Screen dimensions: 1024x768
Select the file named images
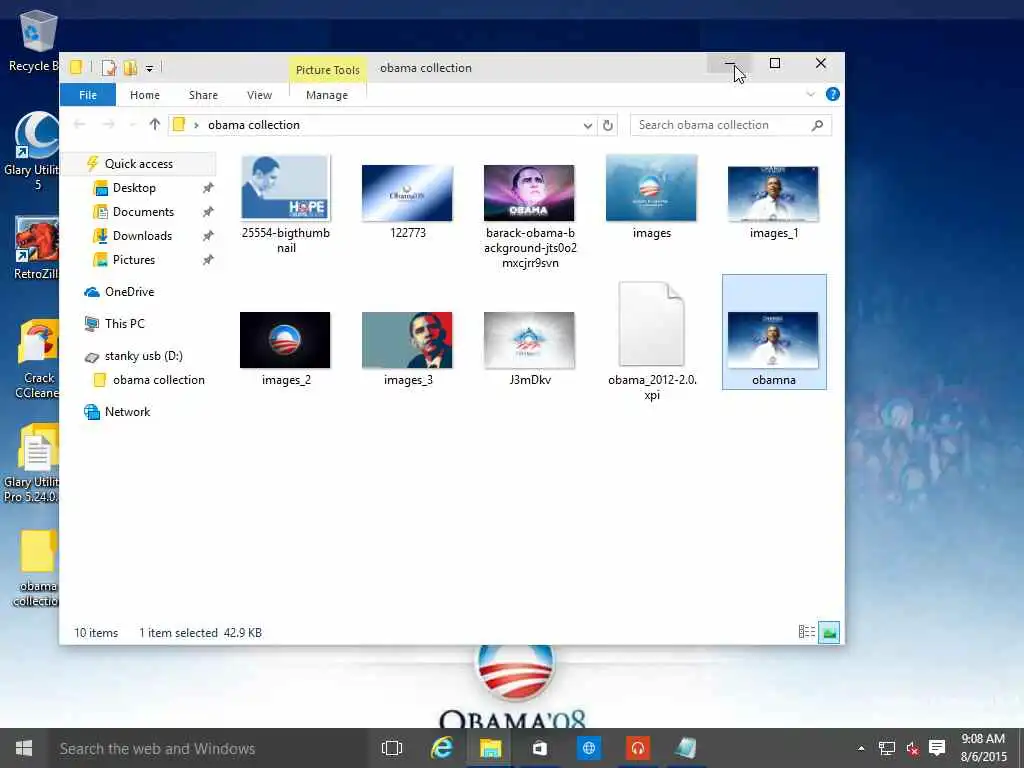click(651, 188)
